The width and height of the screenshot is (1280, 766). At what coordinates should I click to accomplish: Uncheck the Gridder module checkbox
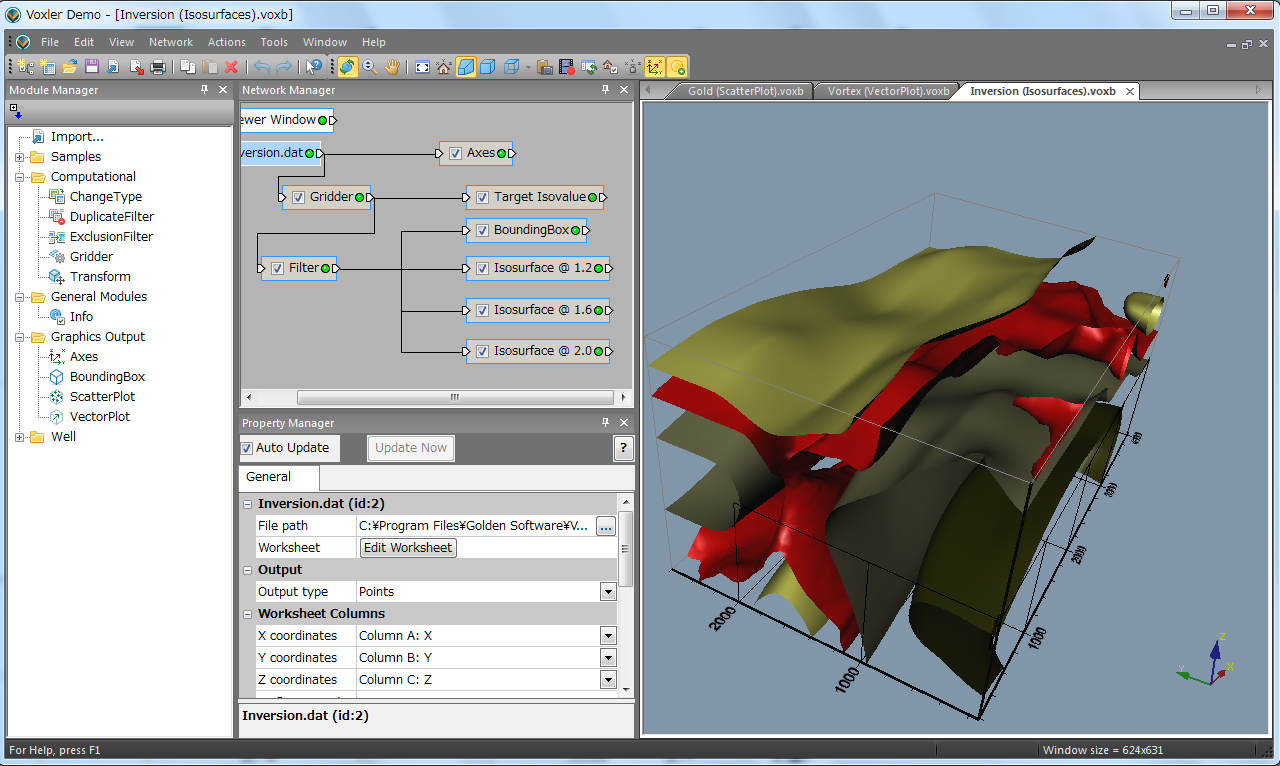point(298,197)
